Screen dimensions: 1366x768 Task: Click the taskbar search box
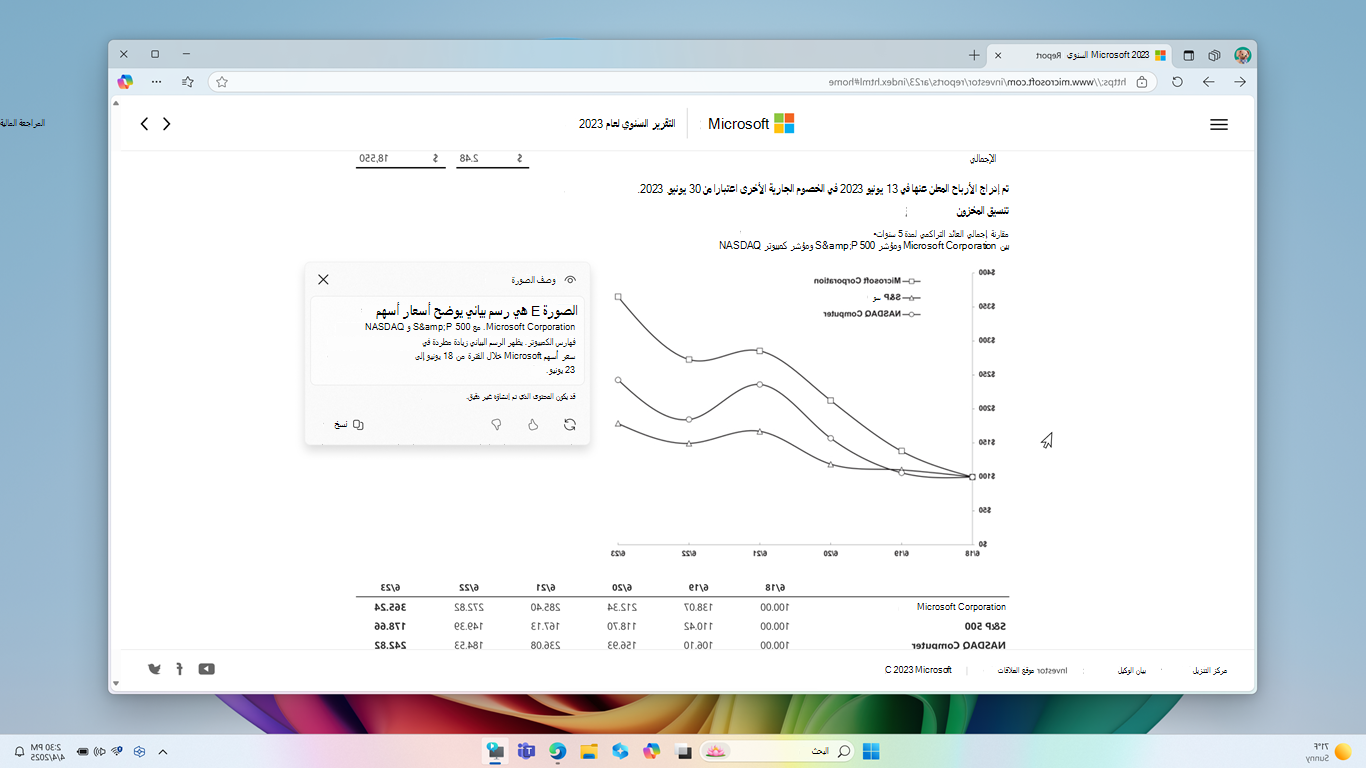point(778,751)
